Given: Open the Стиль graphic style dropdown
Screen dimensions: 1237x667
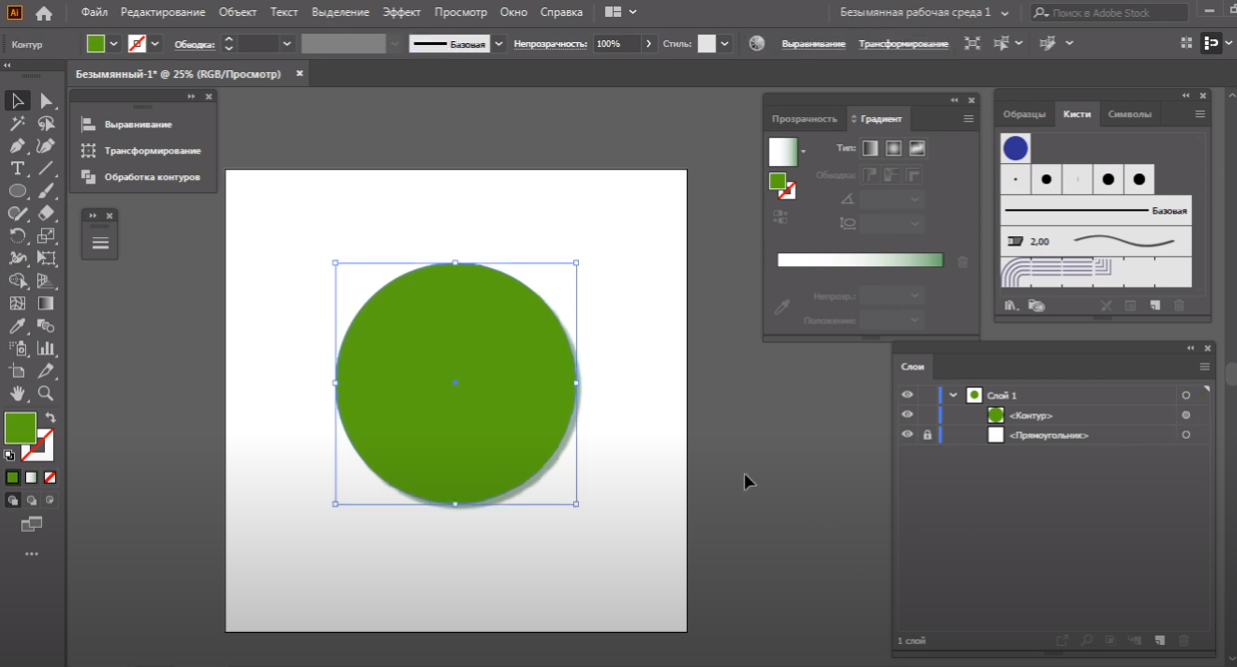Looking at the screenshot, I should (725, 44).
